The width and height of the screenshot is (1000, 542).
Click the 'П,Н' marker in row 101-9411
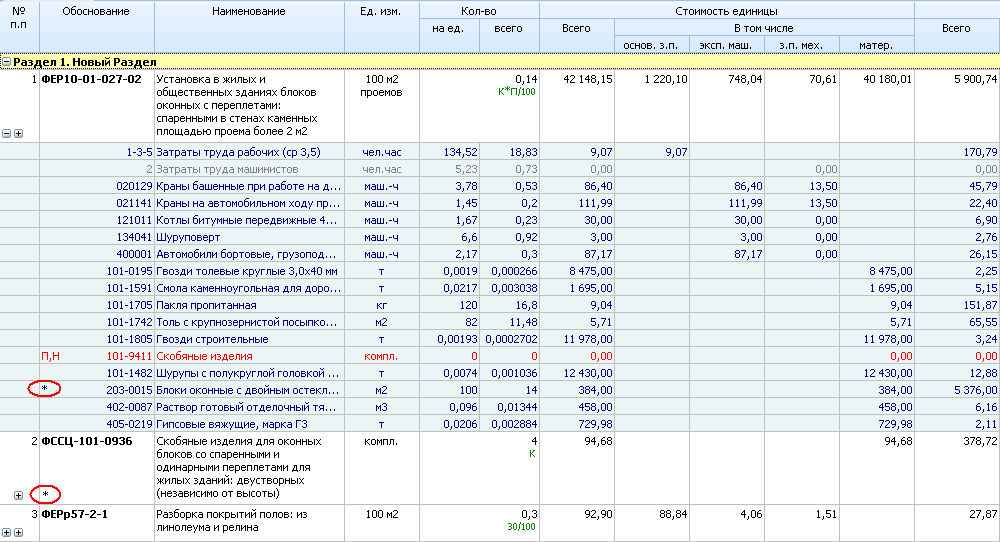(x=50, y=356)
